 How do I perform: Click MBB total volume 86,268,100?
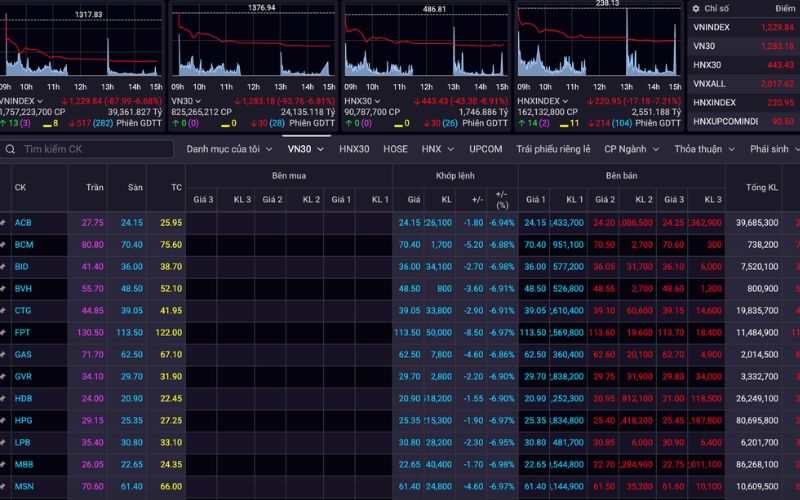(x=757, y=464)
